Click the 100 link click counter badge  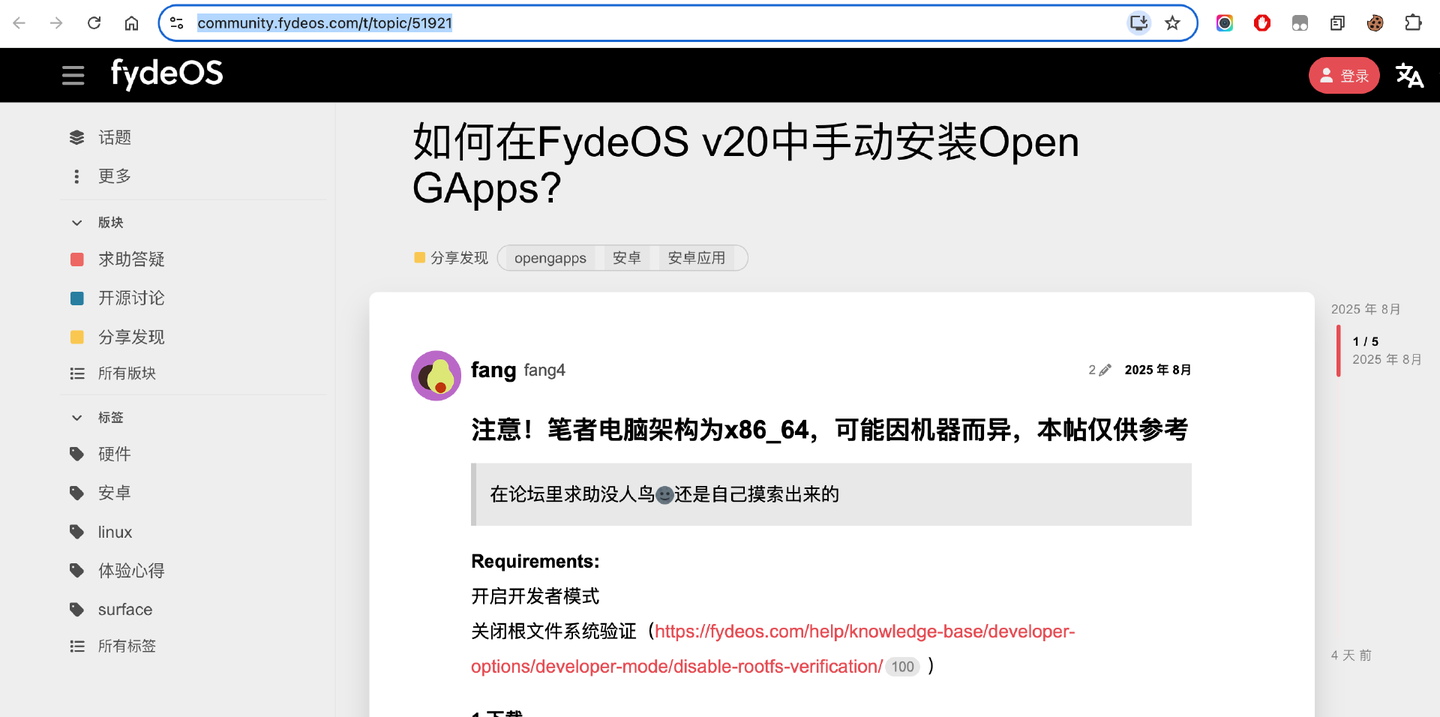[x=903, y=667]
